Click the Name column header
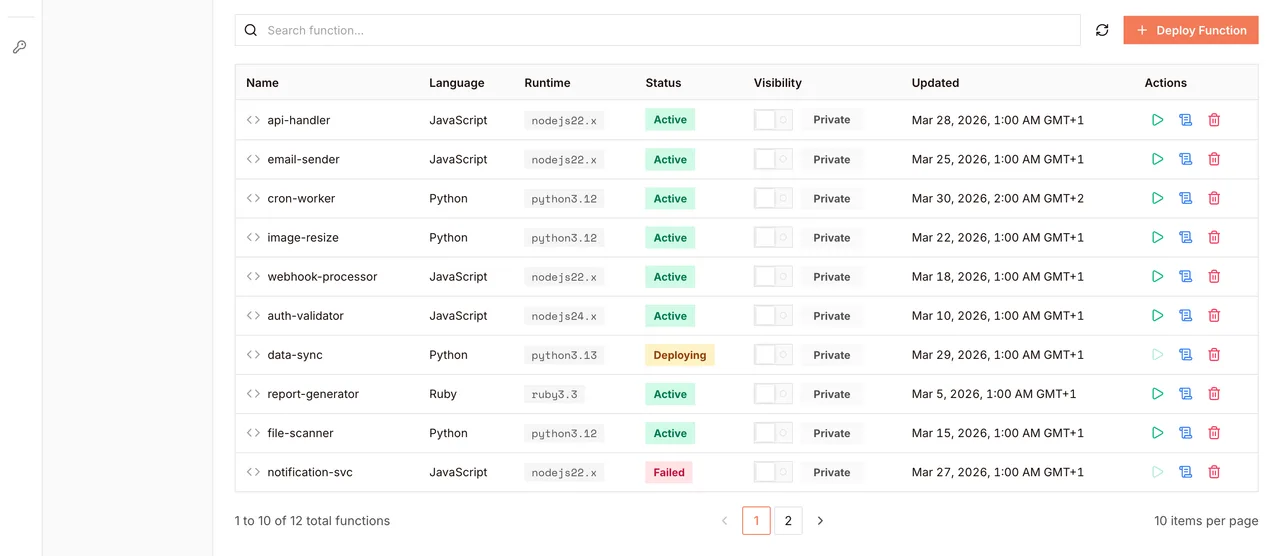Image resolution: width=1280 pixels, height=556 pixels. (x=262, y=83)
